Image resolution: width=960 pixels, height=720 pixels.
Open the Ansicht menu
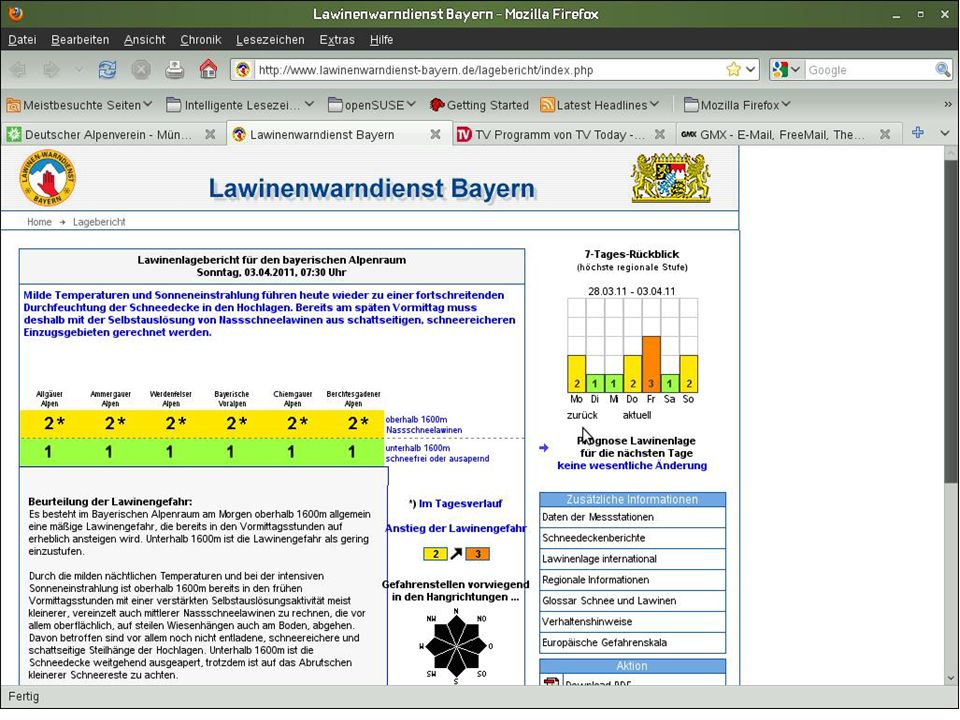[x=144, y=40]
